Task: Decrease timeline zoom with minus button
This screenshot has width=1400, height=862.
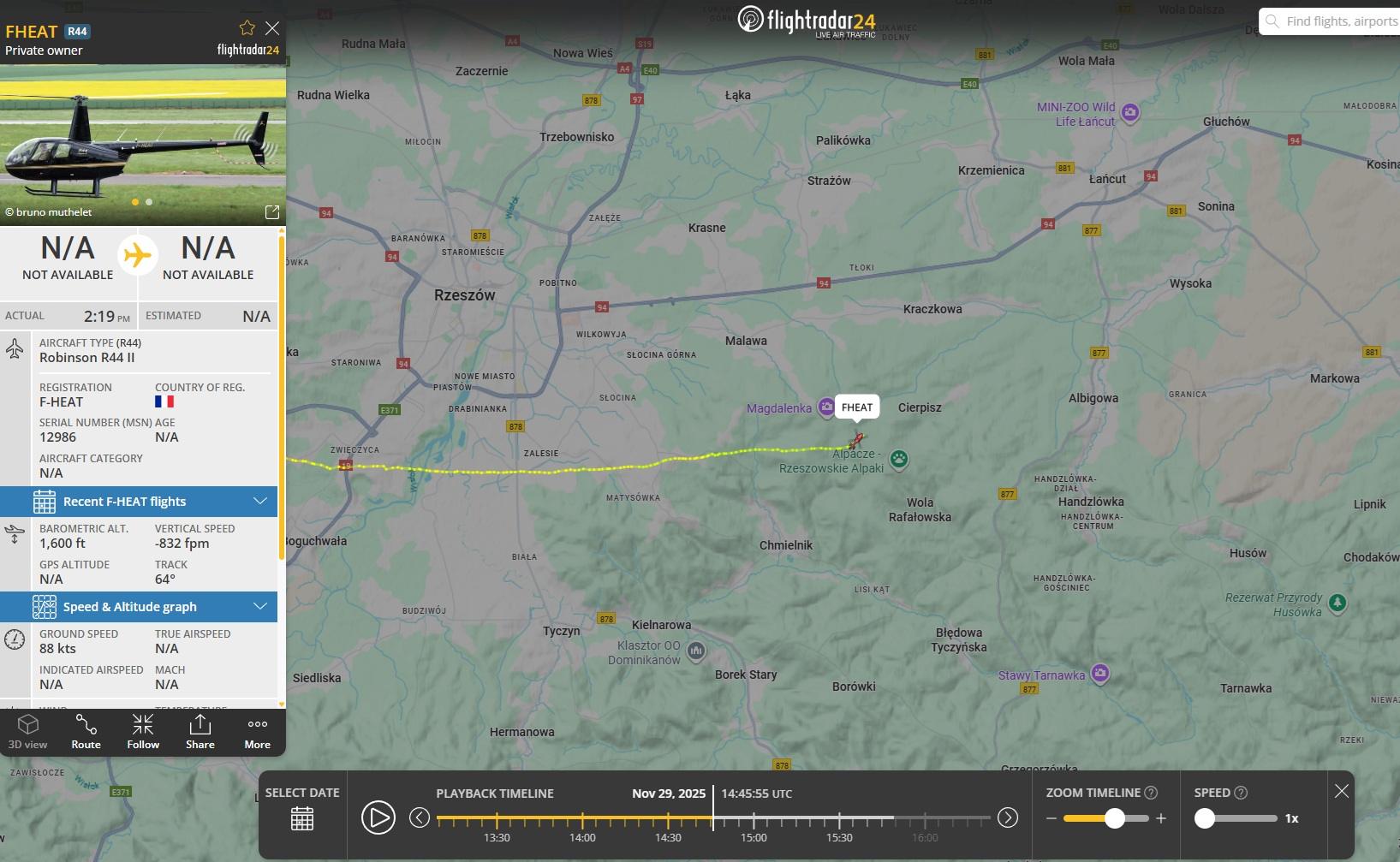Action: click(1051, 818)
